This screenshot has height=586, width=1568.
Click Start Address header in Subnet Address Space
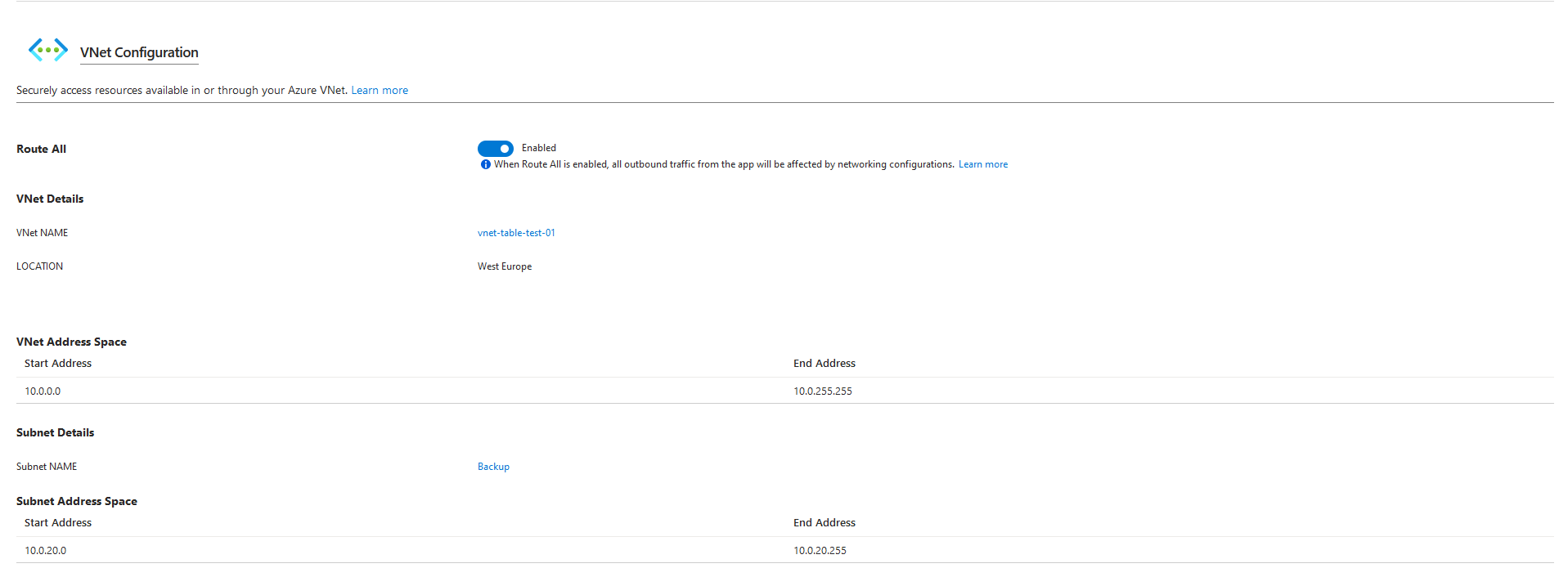pos(58,523)
